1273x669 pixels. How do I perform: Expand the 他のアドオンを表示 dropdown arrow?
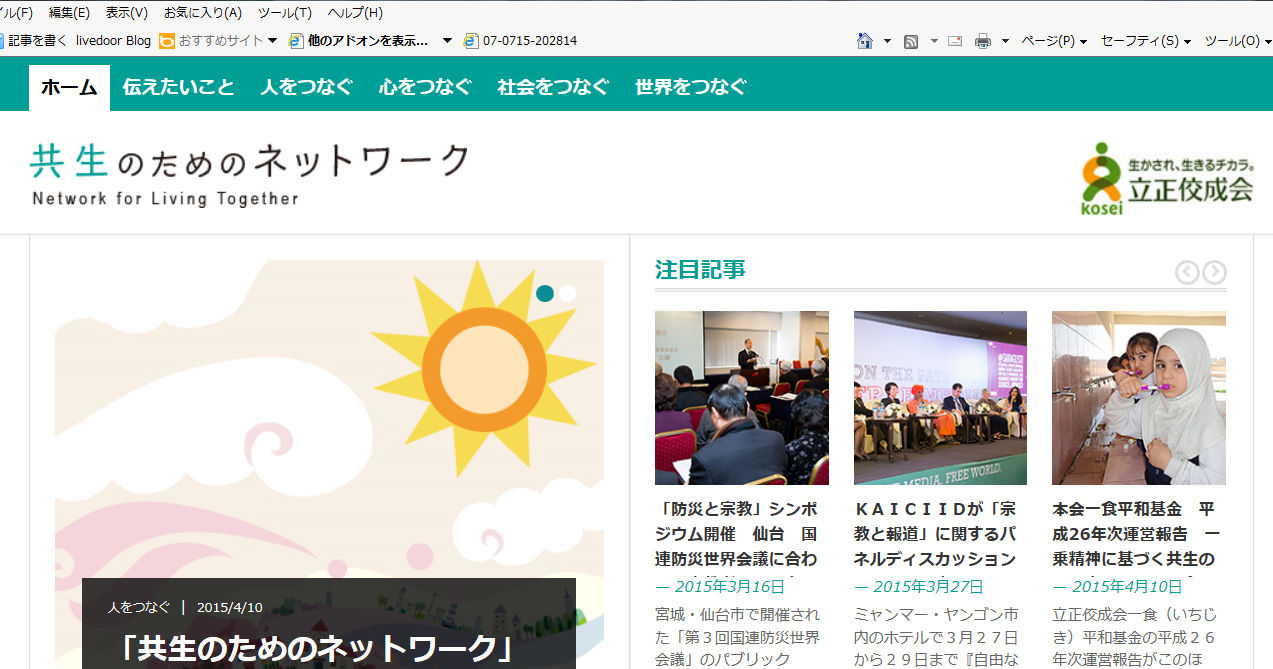coord(447,41)
